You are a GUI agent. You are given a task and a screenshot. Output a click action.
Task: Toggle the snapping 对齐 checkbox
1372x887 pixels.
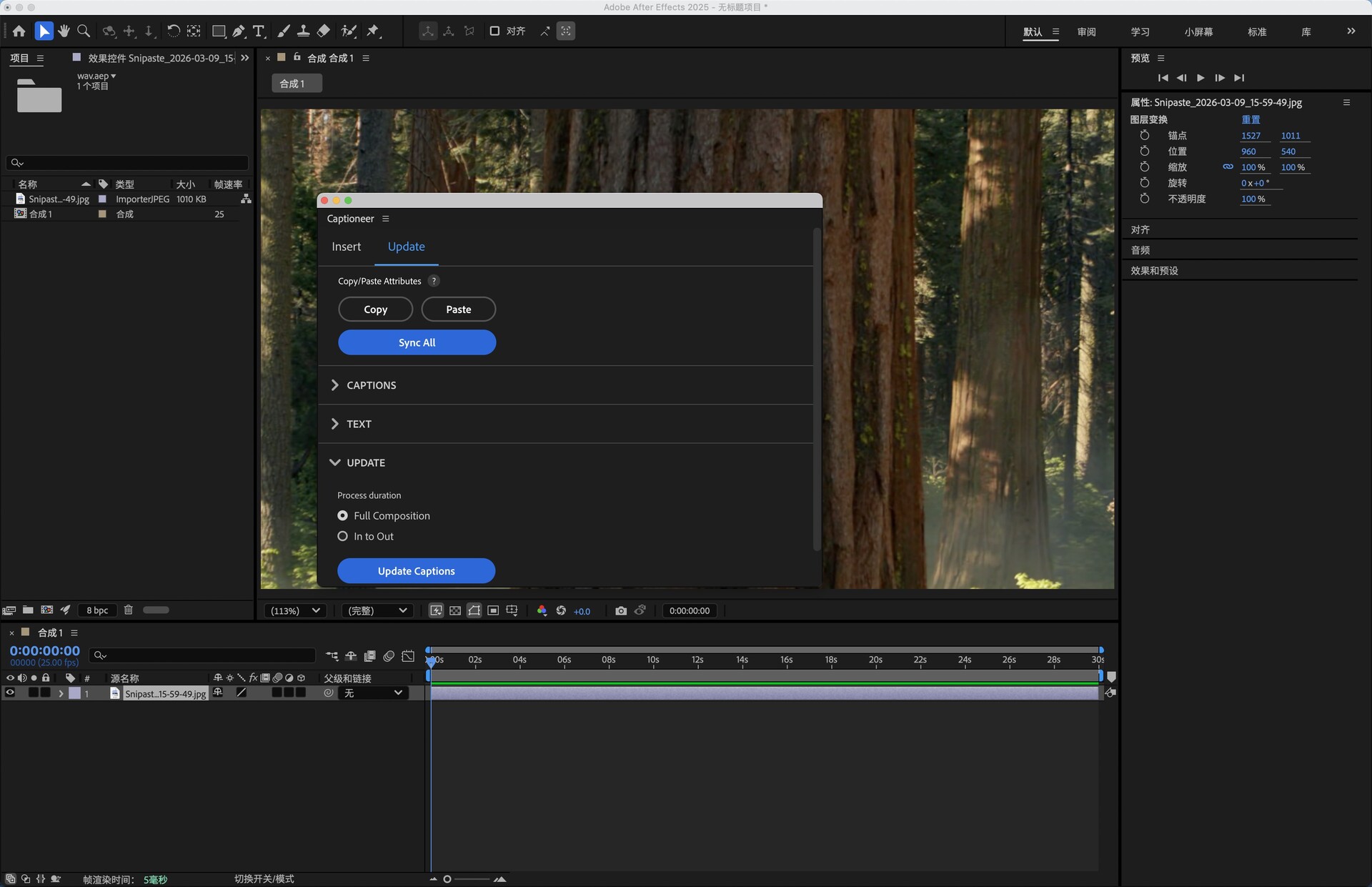point(494,31)
